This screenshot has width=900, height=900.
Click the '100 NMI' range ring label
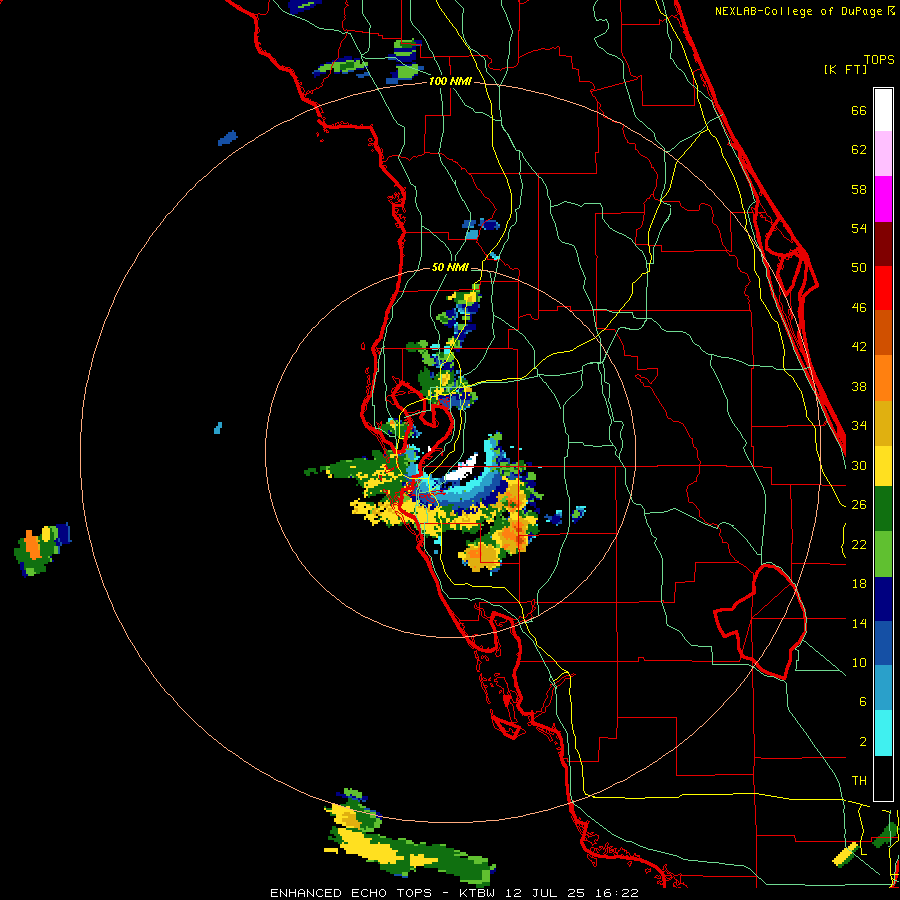pos(450,82)
